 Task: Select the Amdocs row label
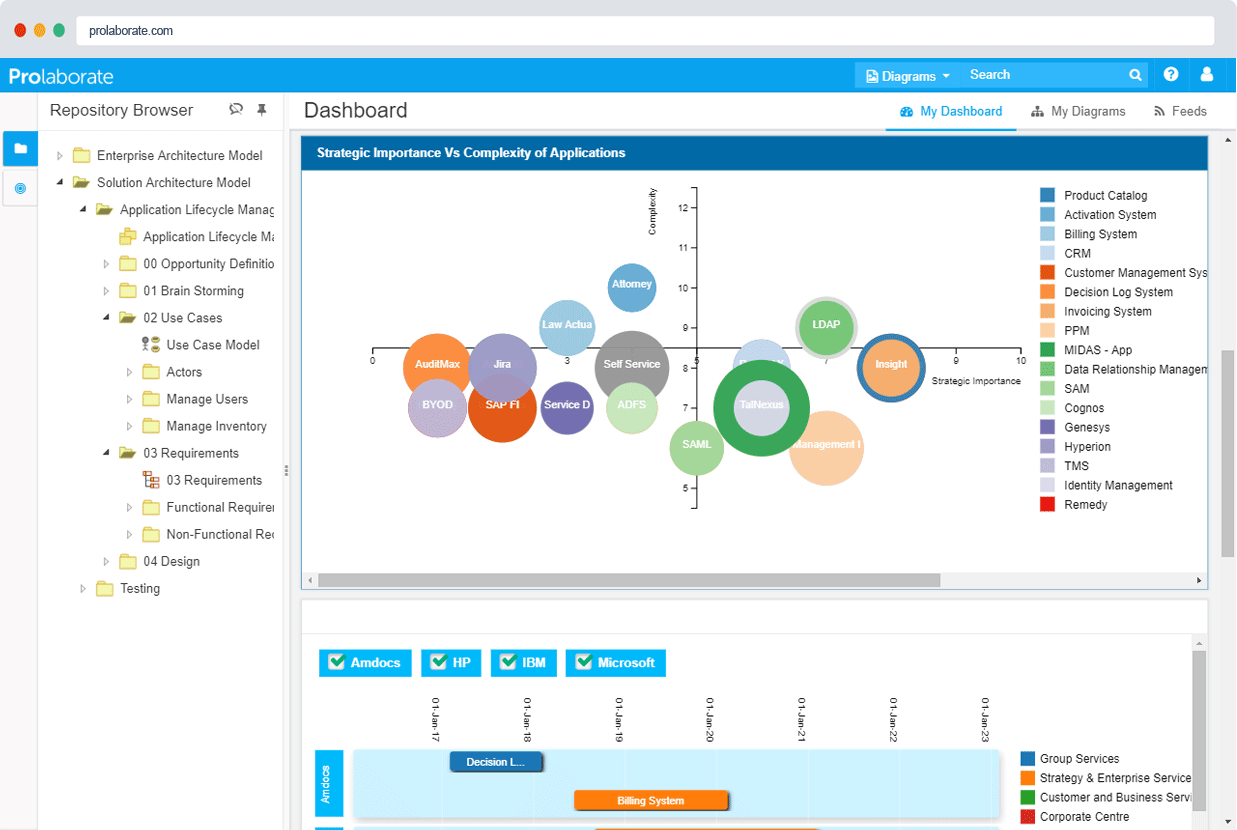[x=329, y=784]
